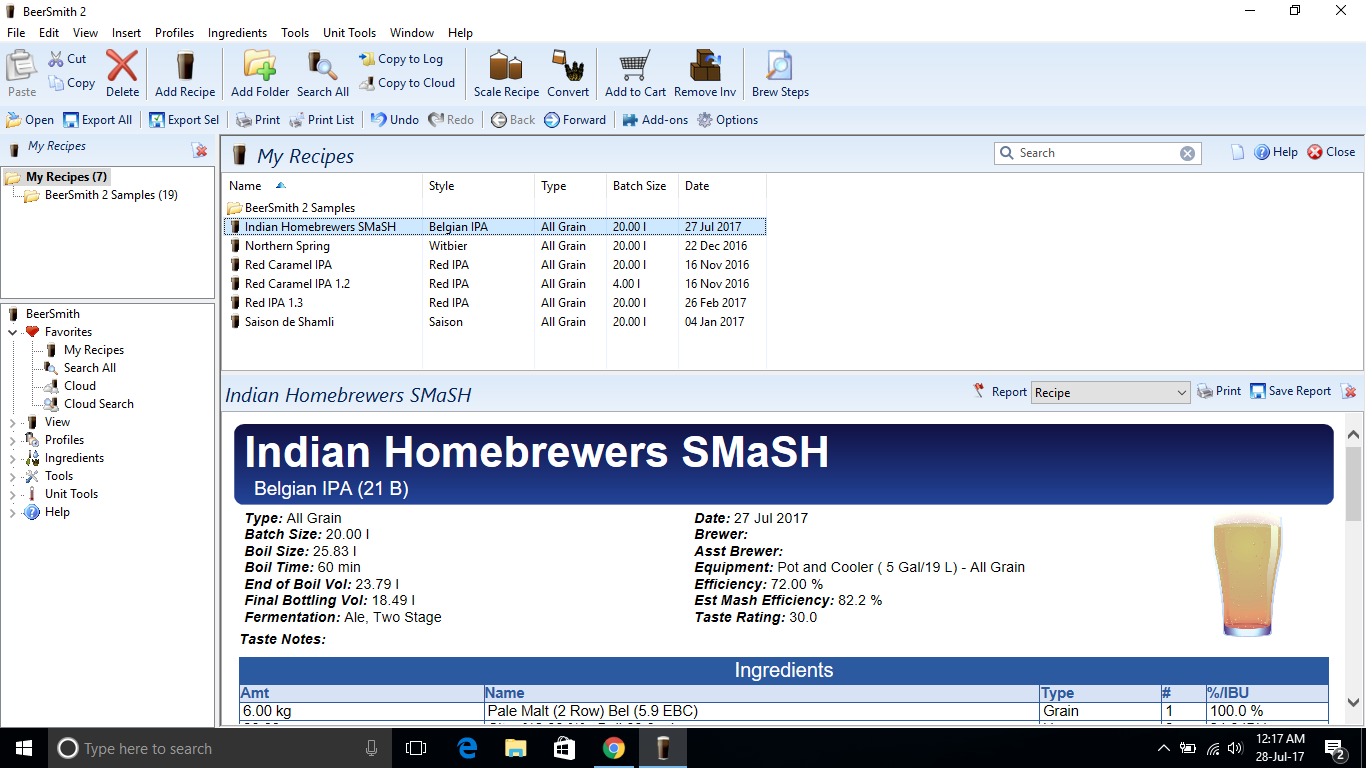Click the red Close button in My Recipes
This screenshot has height=768, width=1366.
1331,152
